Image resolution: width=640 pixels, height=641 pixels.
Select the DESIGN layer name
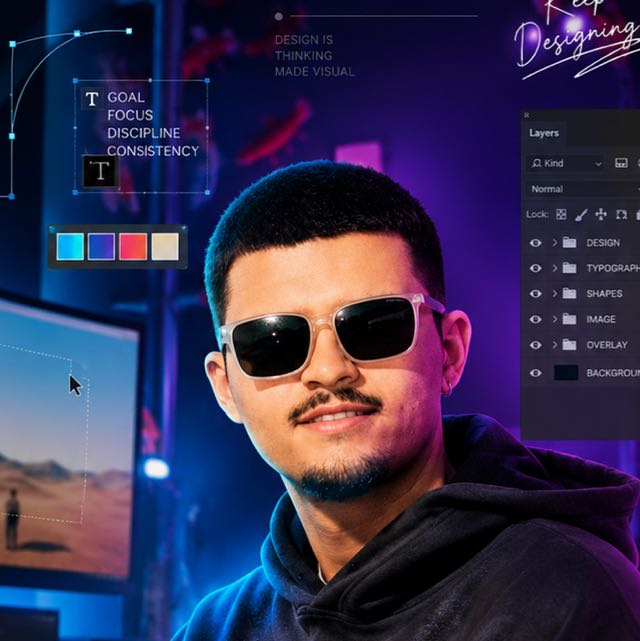click(603, 243)
